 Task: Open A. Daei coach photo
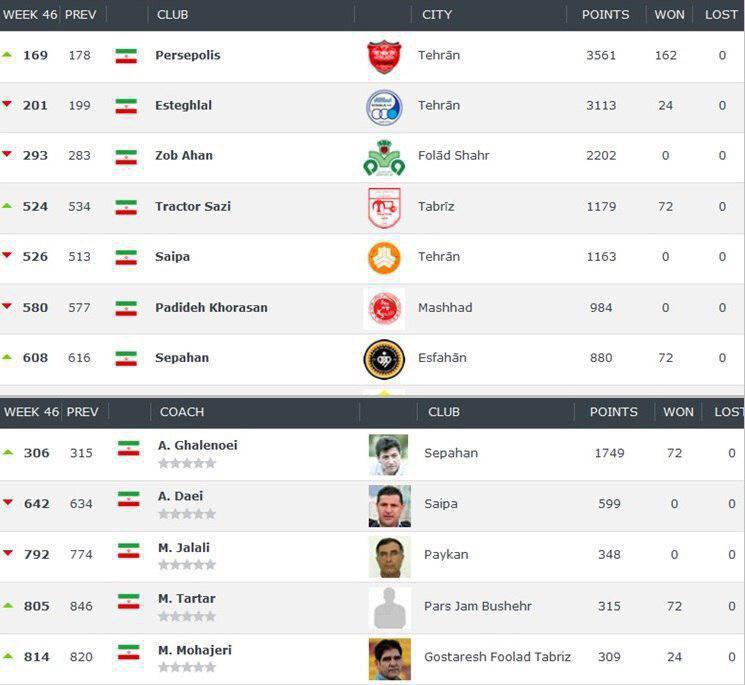tap(390, 506)
